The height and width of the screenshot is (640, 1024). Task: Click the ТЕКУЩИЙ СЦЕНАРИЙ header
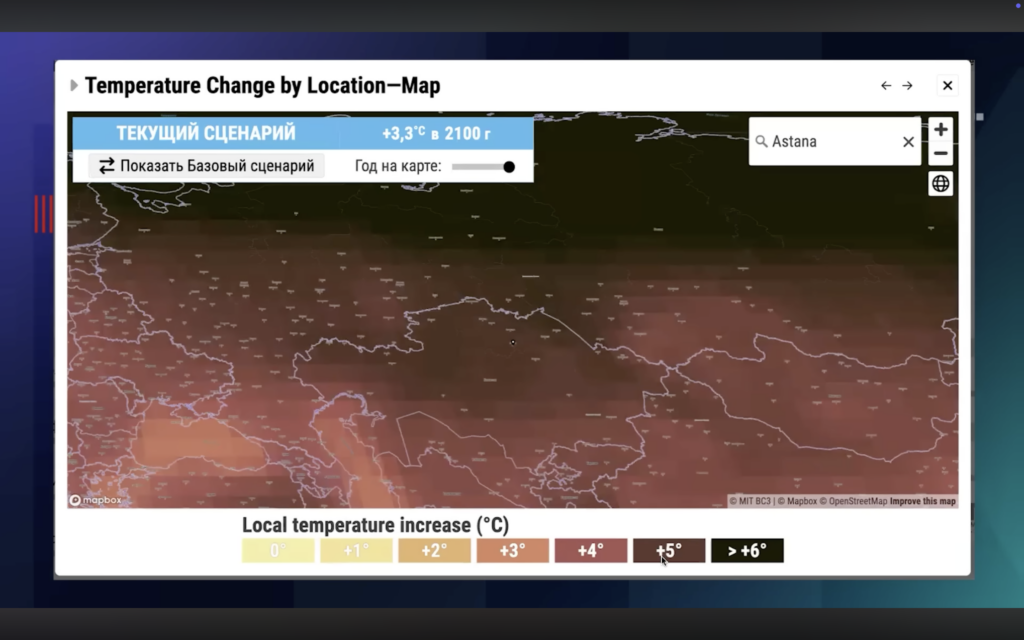pos(206,133)
